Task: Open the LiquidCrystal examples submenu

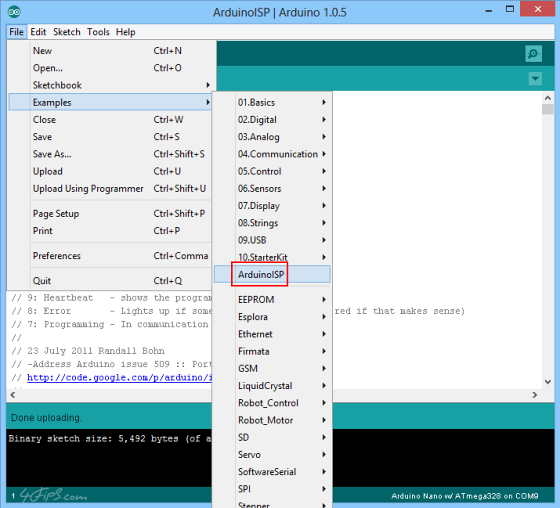Action: pos(272,385)
